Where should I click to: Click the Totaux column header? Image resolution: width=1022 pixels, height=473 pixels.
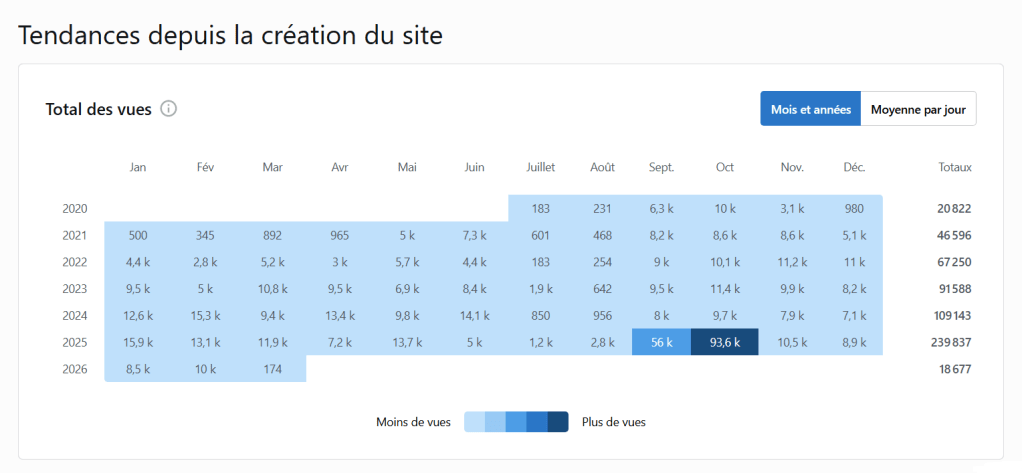coord(954,167)
